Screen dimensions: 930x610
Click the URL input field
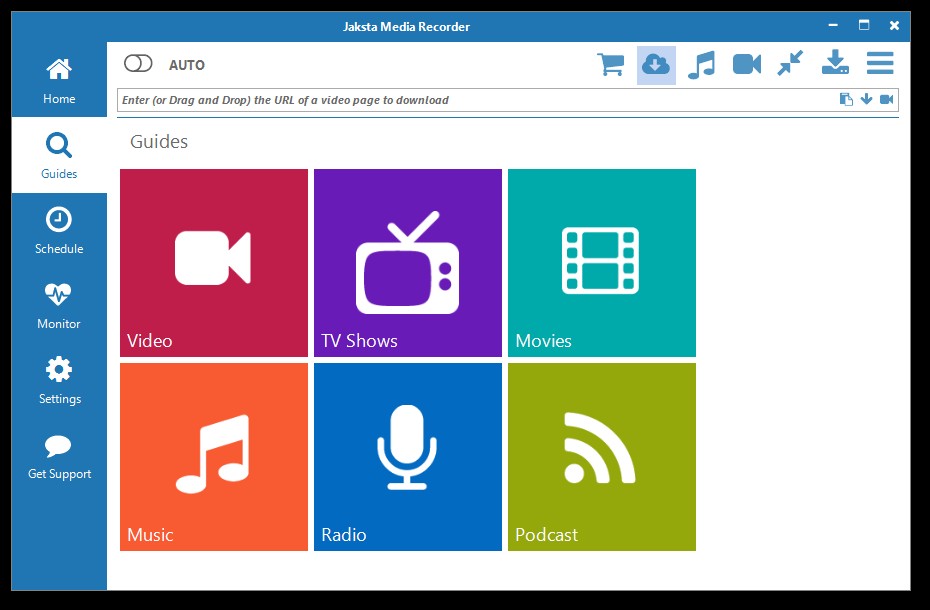[470, 100]
